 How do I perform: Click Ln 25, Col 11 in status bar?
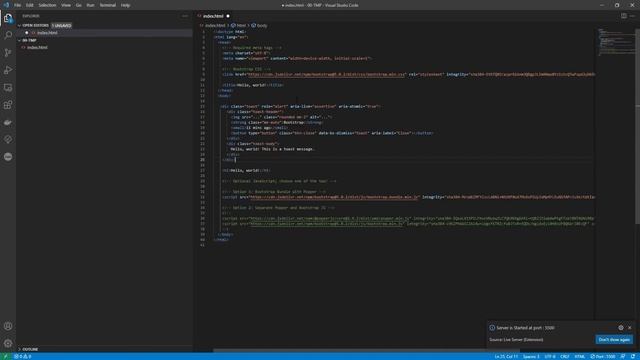506,356
